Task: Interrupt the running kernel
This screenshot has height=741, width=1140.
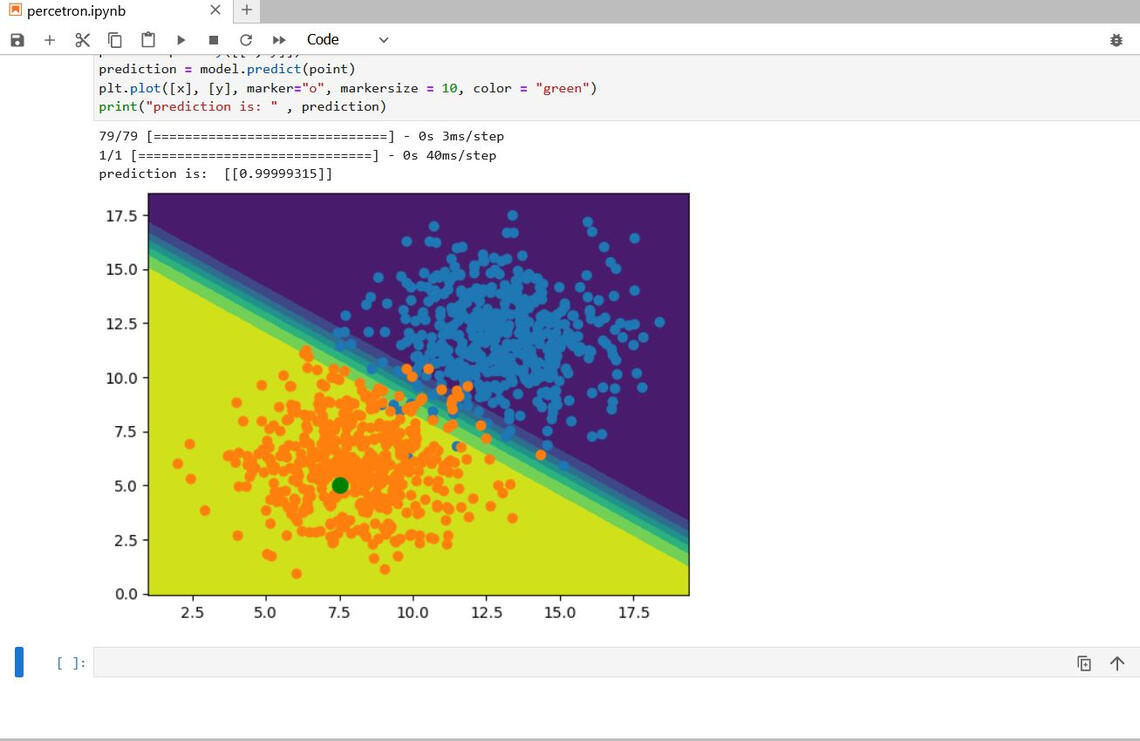Action: [x=212, y=39]
